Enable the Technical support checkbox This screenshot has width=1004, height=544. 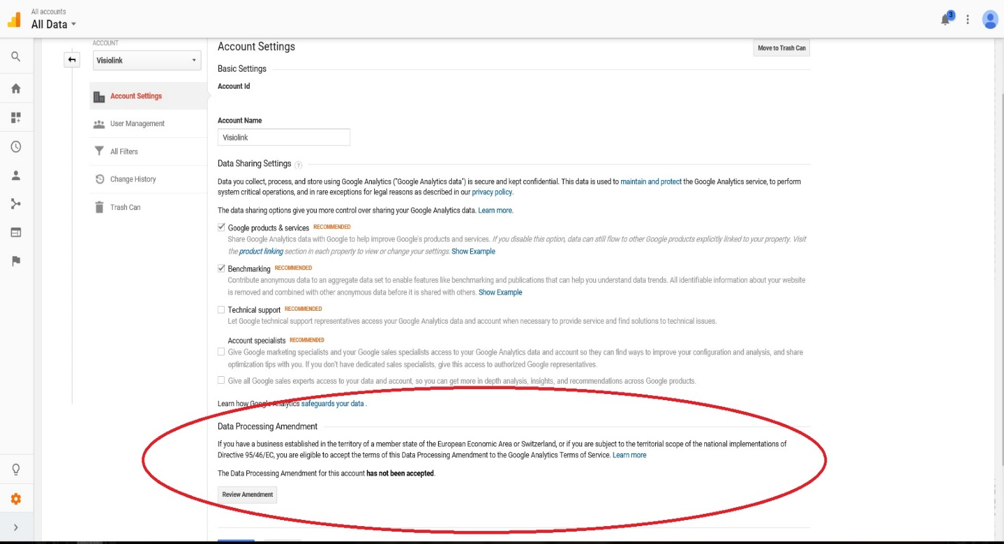(221, 309)
